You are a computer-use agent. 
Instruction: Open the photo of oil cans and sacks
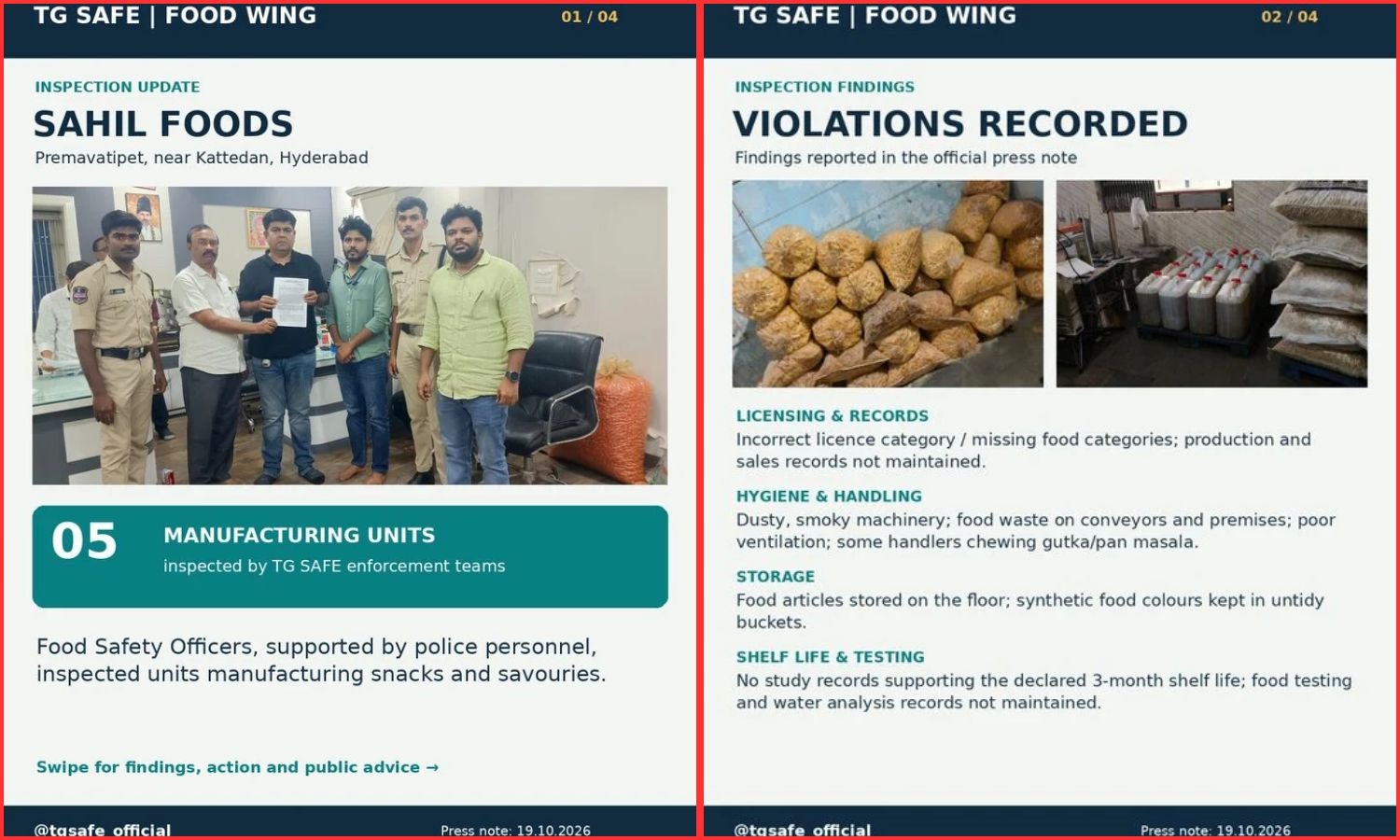pos(1211,284)
